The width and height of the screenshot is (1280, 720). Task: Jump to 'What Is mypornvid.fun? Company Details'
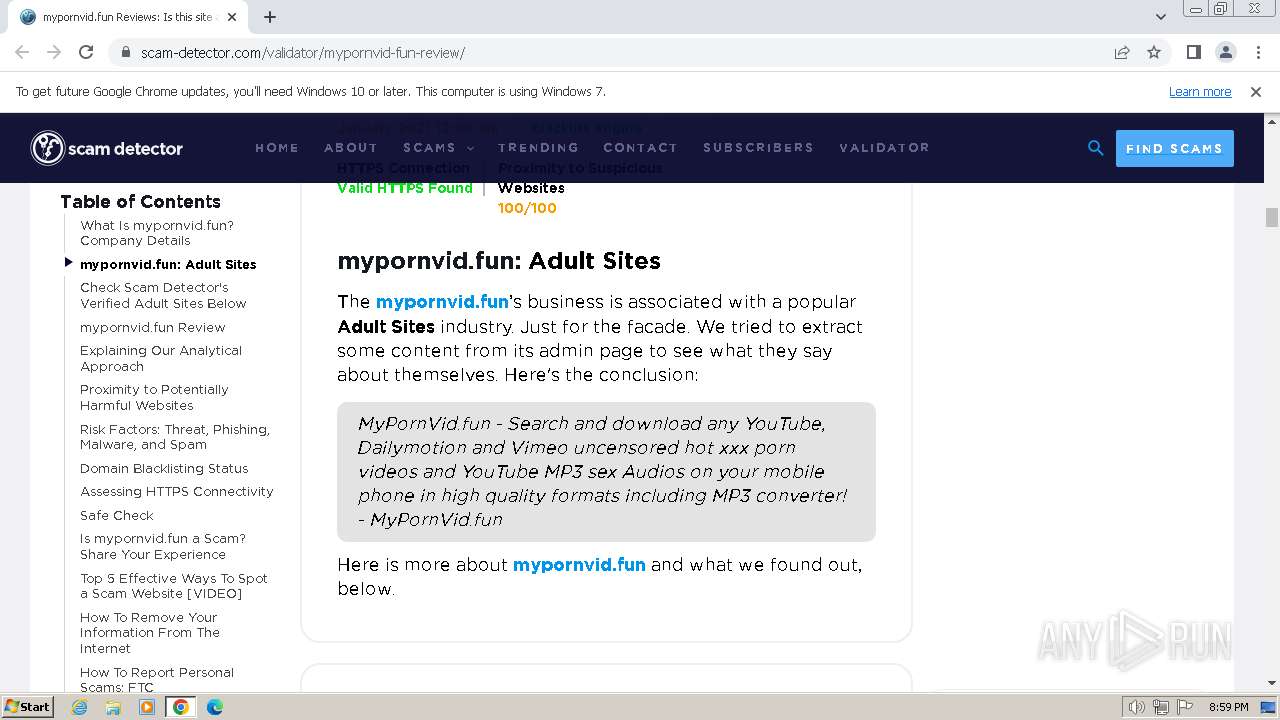click(x=157, y=233)
